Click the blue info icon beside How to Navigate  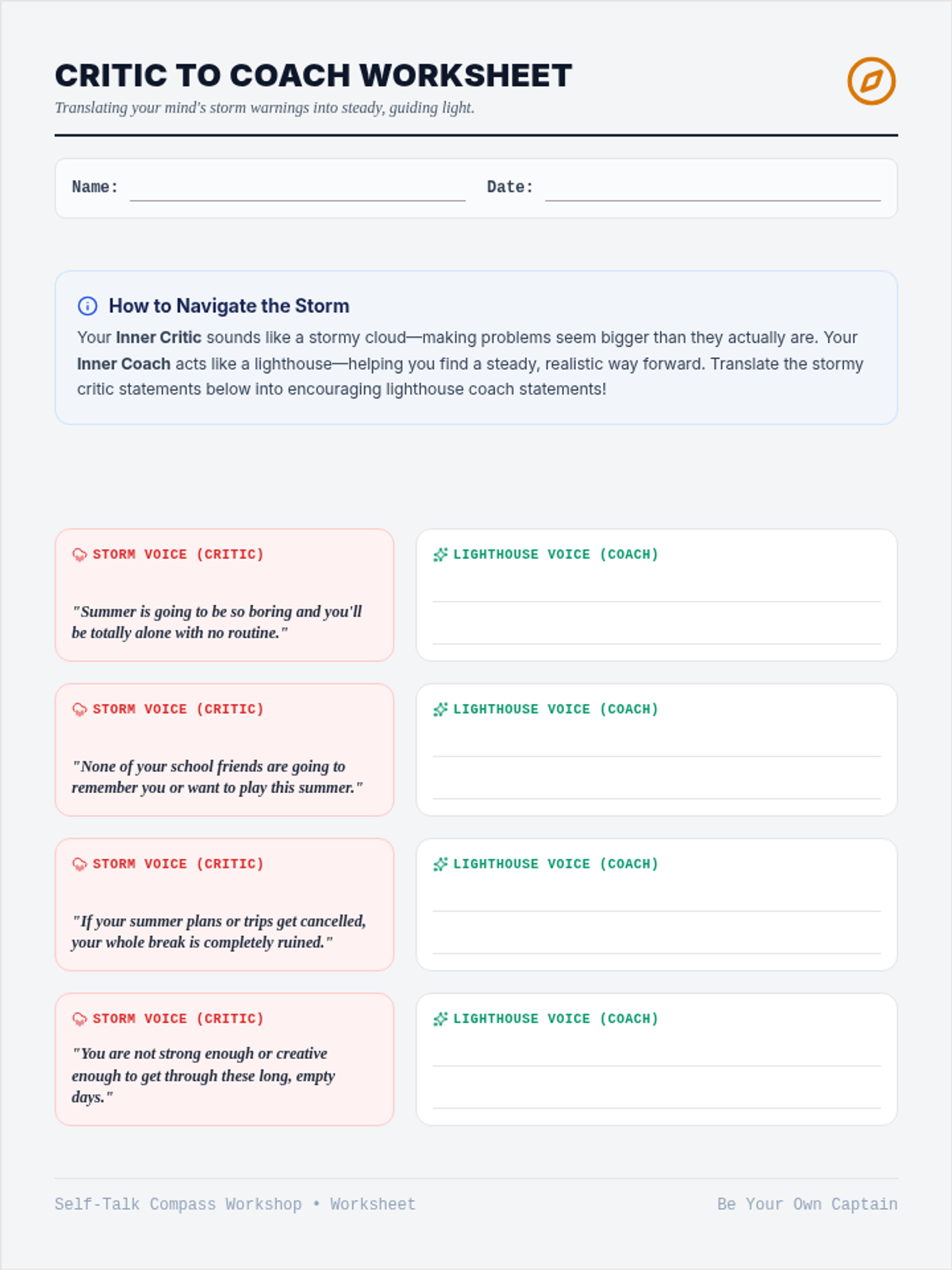[x=87, y=306]
